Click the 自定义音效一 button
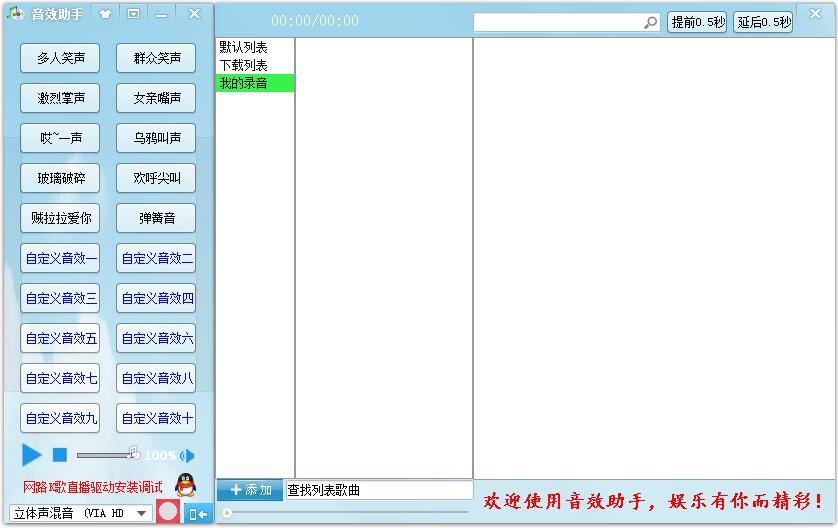838x528 pixels. 60,258
